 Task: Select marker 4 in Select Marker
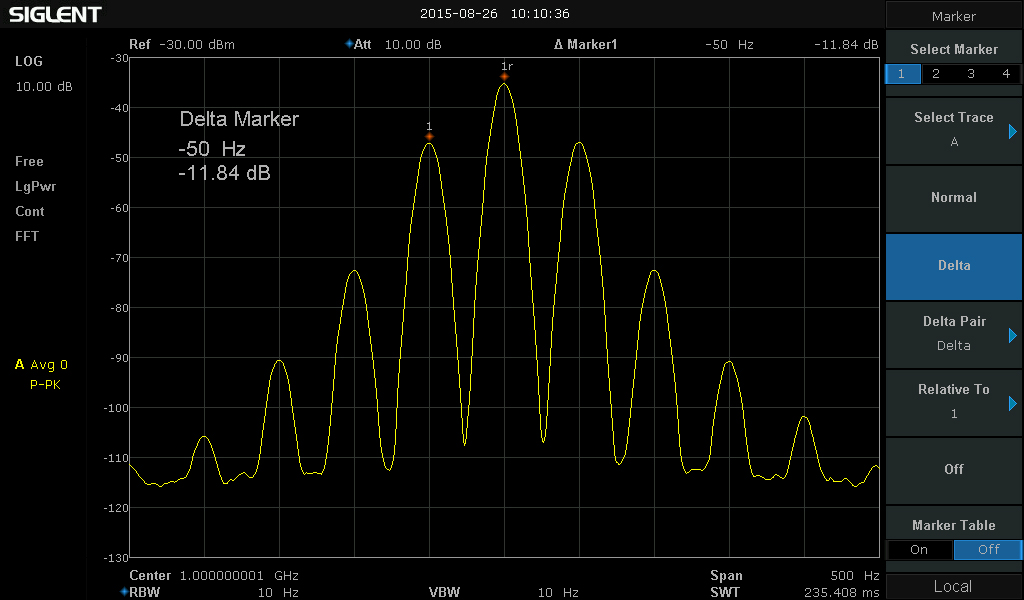click(1005, 74)
